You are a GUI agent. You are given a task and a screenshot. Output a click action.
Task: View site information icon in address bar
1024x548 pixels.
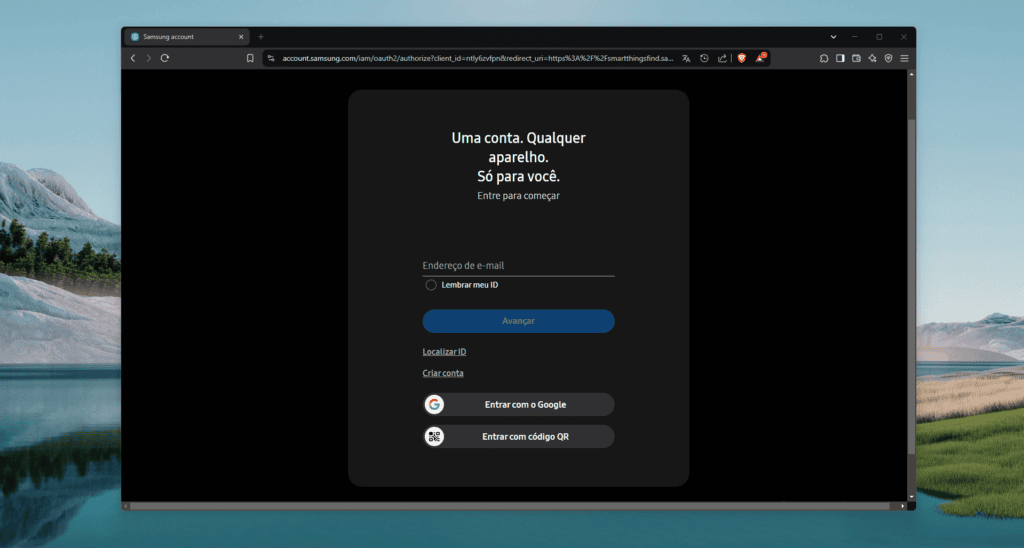(x=271, y=58)
